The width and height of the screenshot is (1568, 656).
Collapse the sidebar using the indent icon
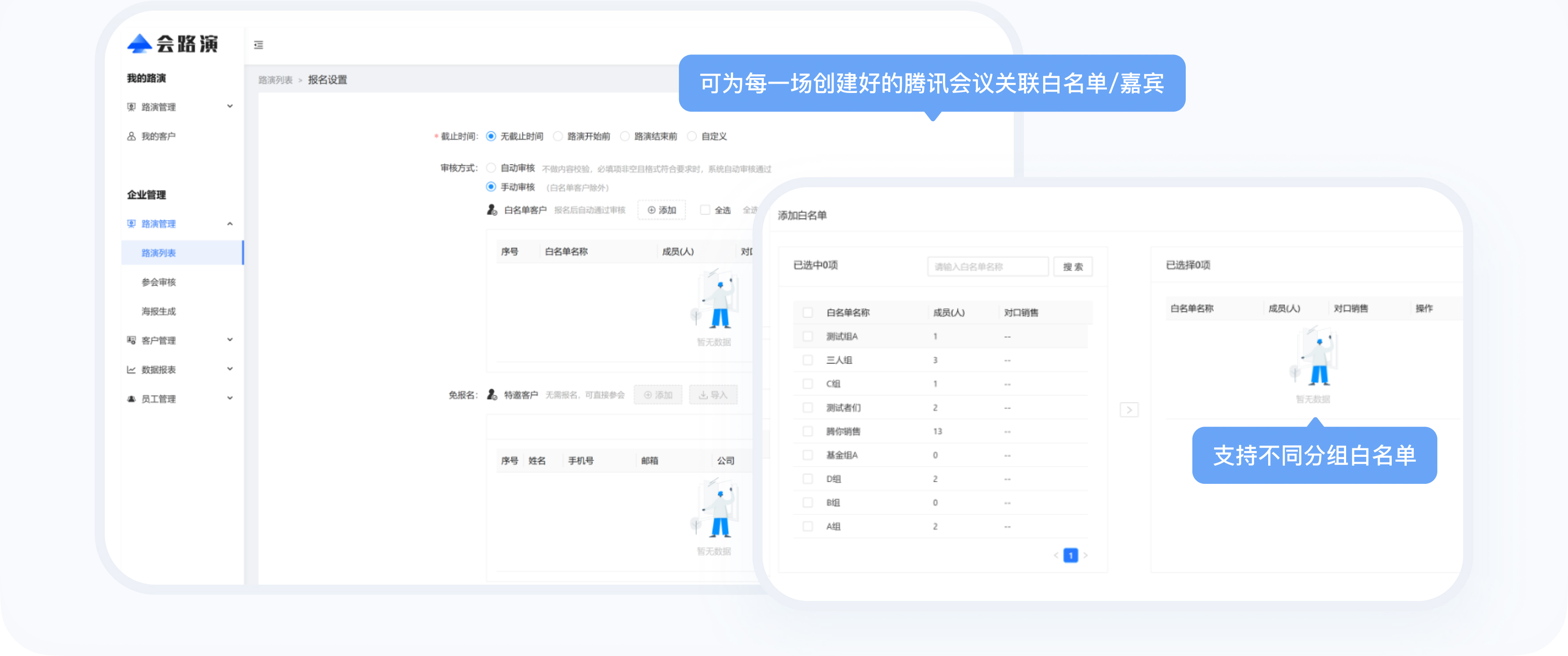pos(258,45)
